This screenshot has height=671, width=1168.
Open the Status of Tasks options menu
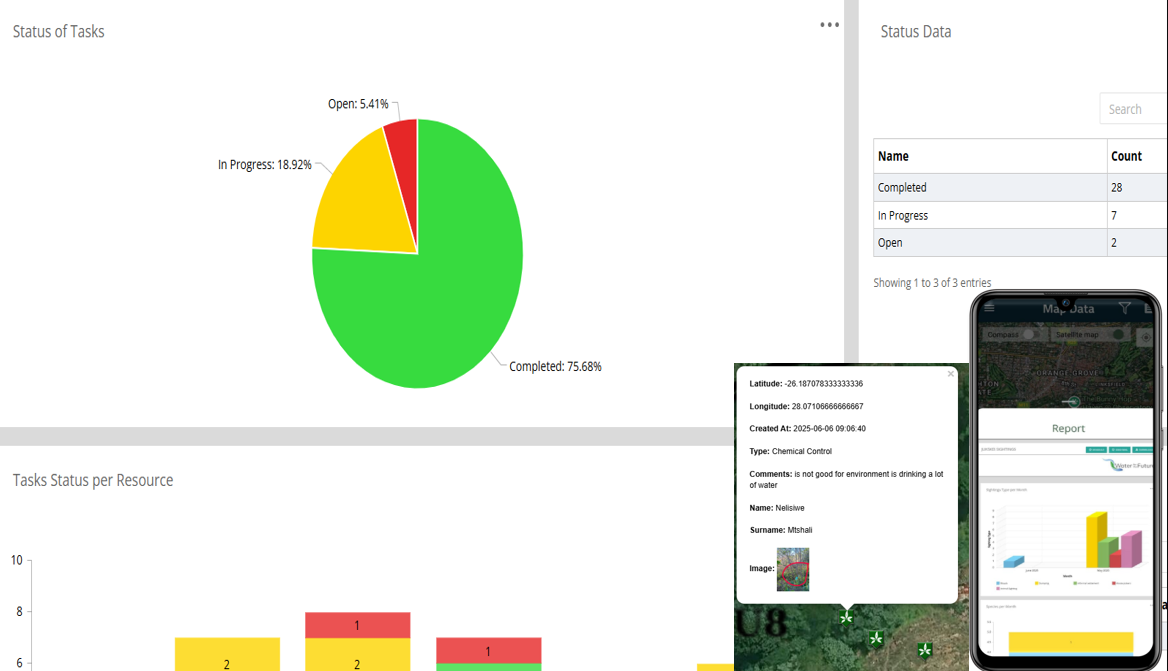(829, 25)
